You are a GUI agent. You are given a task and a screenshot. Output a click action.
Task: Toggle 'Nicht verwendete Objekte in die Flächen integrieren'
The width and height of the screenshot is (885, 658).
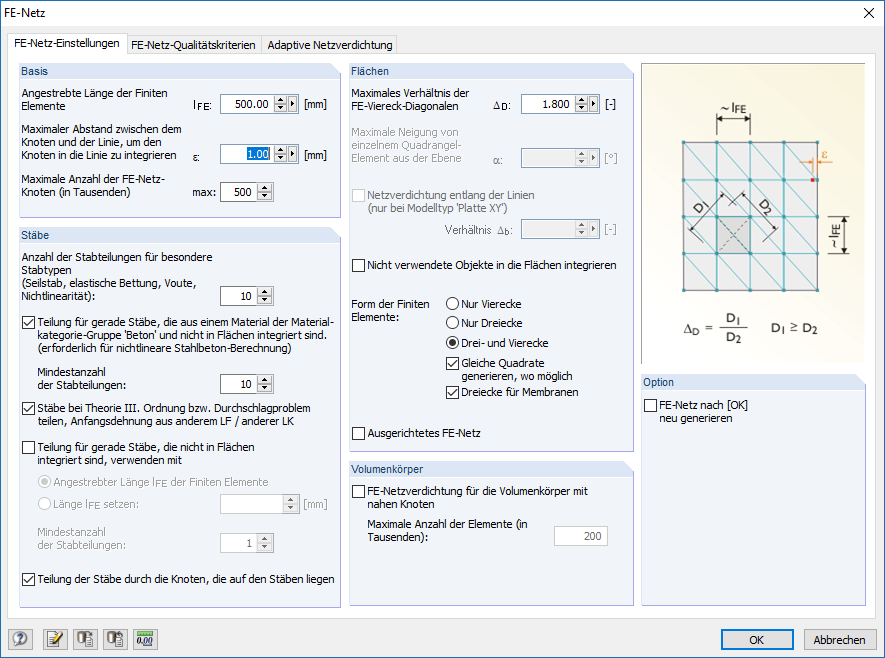pyautogui.click(x=358, y=265)
